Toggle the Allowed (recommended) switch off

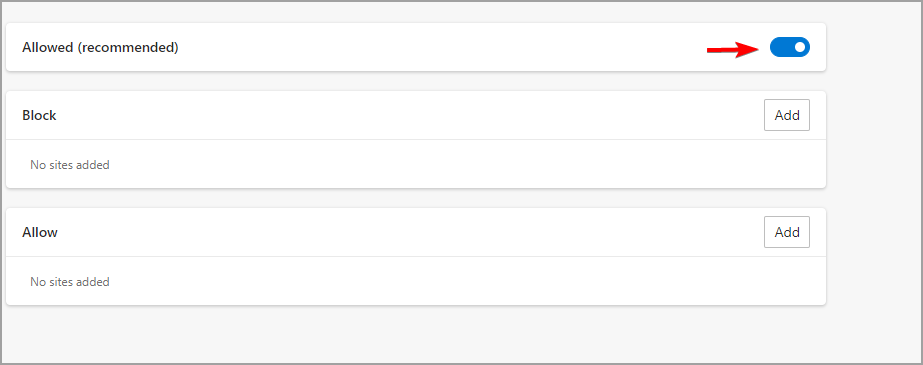[x=789, y=47]
